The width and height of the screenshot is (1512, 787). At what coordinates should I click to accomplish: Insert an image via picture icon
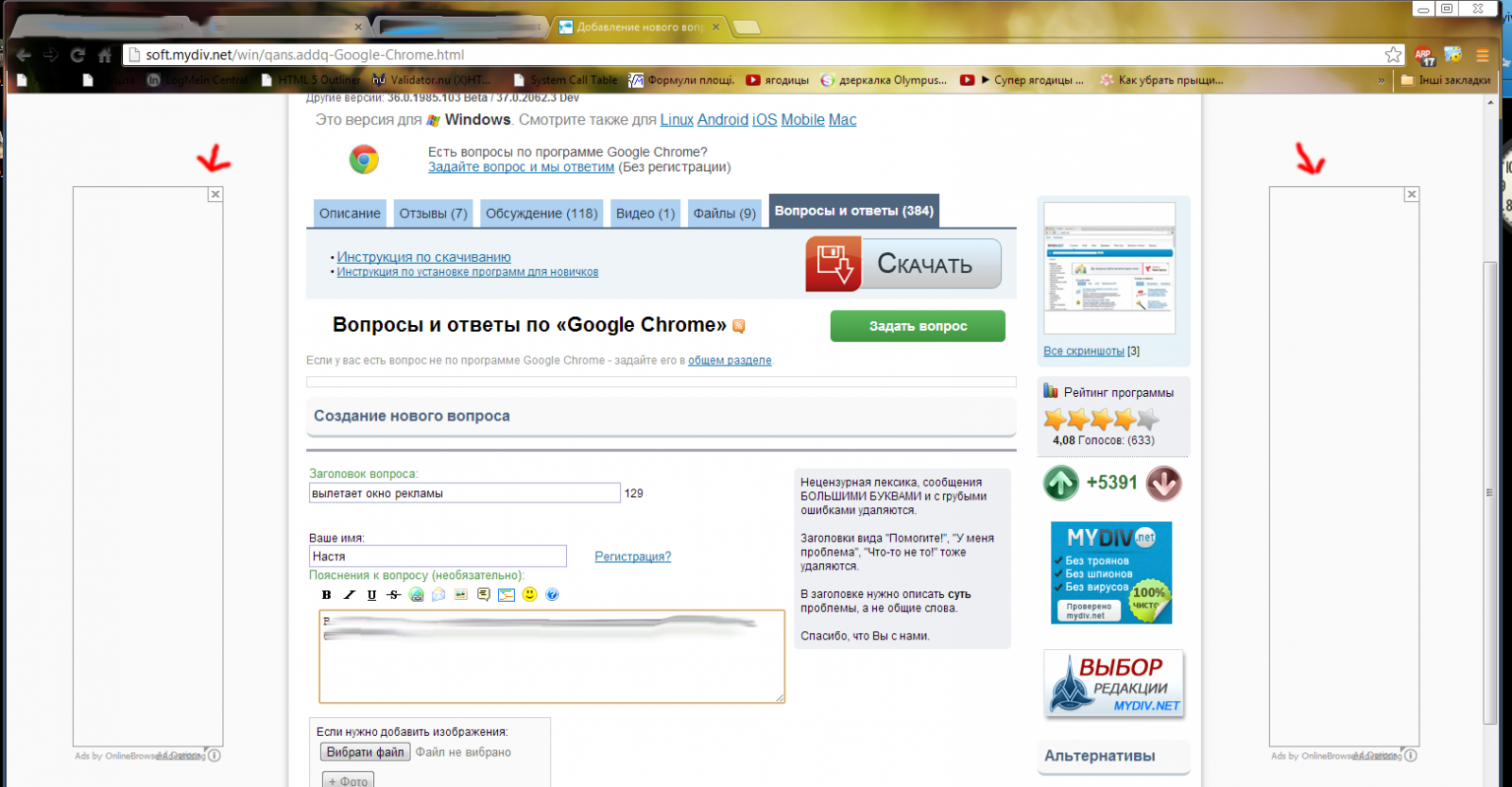[461, 595]
